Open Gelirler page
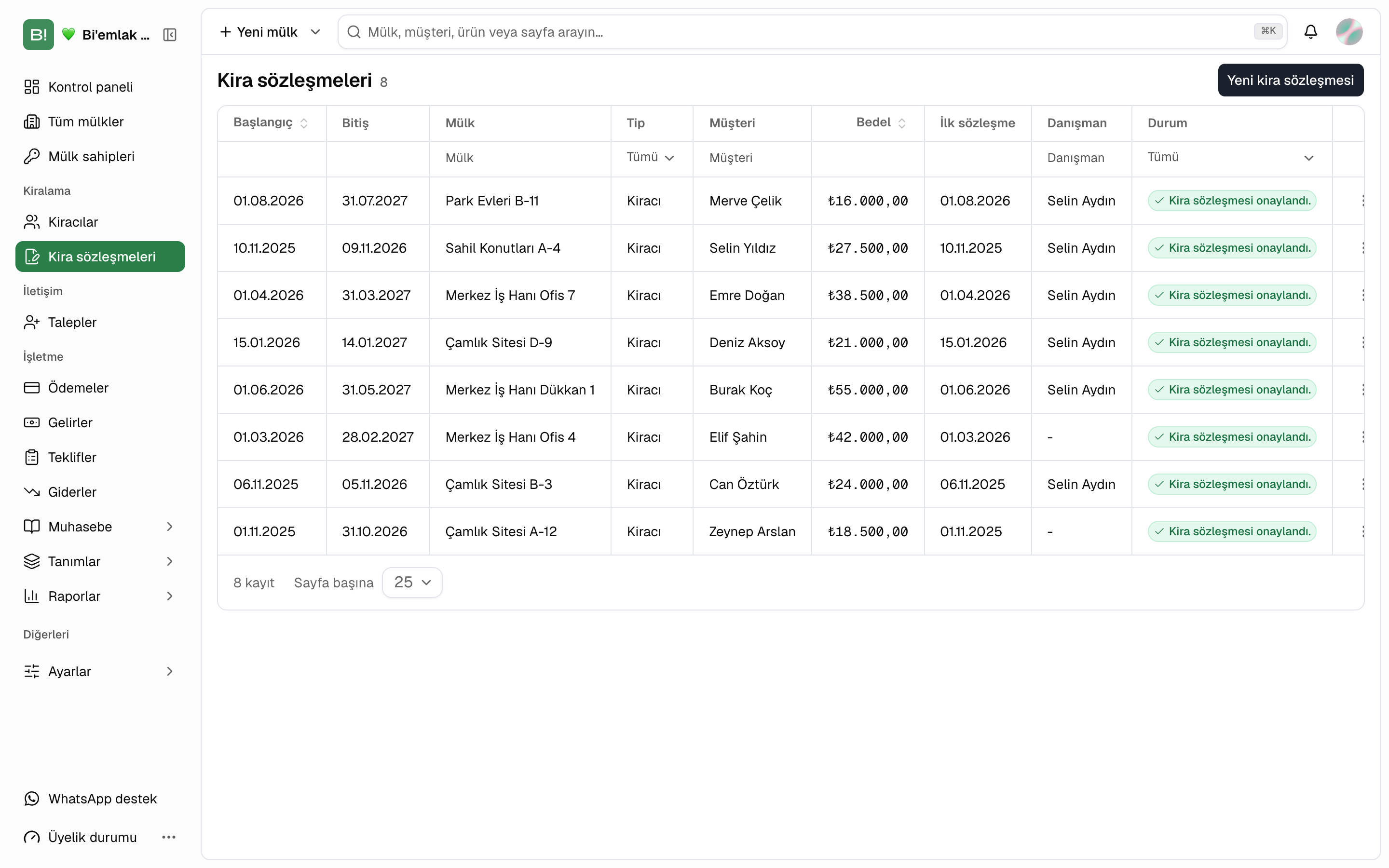 click(x=100, y=422)
